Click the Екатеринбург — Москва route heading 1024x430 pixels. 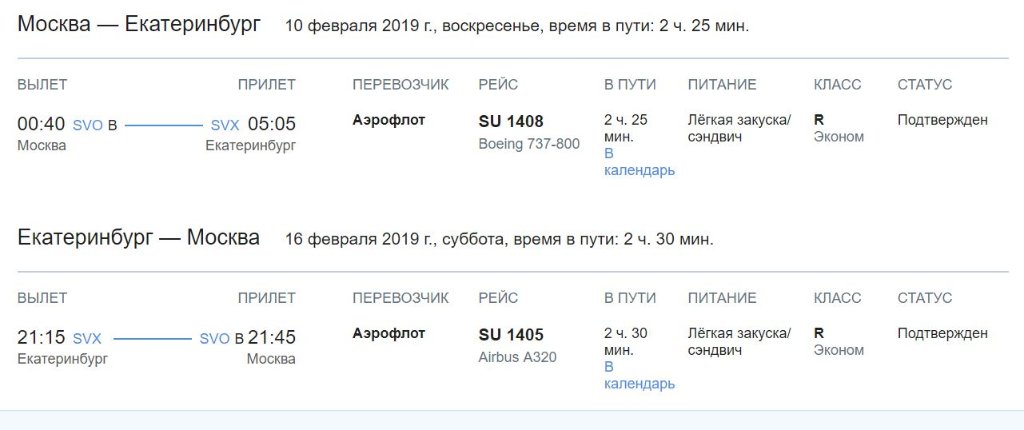139,238
